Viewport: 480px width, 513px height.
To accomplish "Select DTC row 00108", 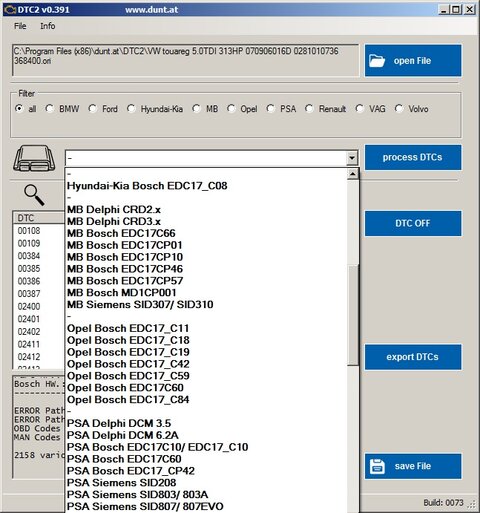I will point(38,231).
